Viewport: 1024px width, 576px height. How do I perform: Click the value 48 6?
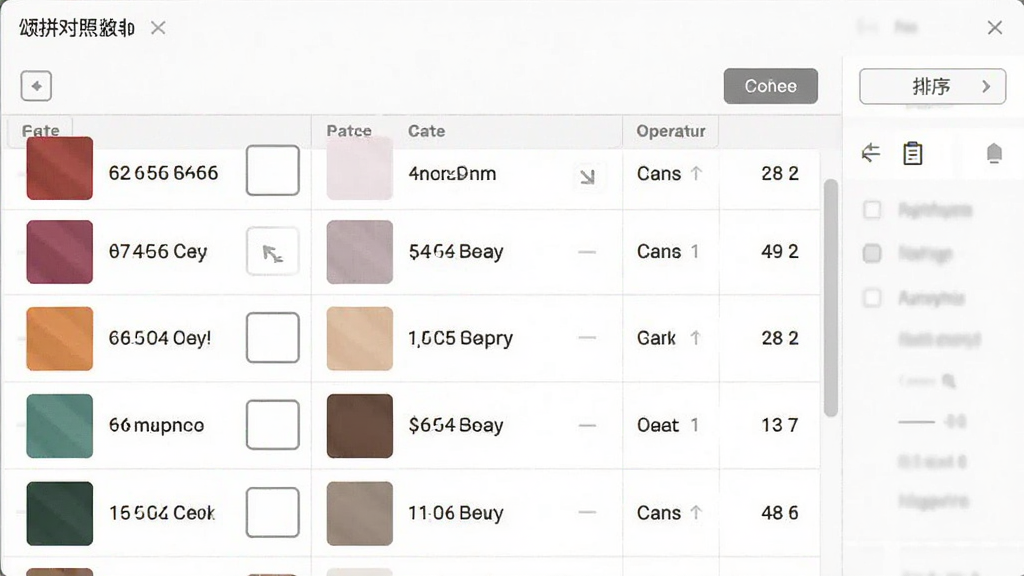[780, 513]
